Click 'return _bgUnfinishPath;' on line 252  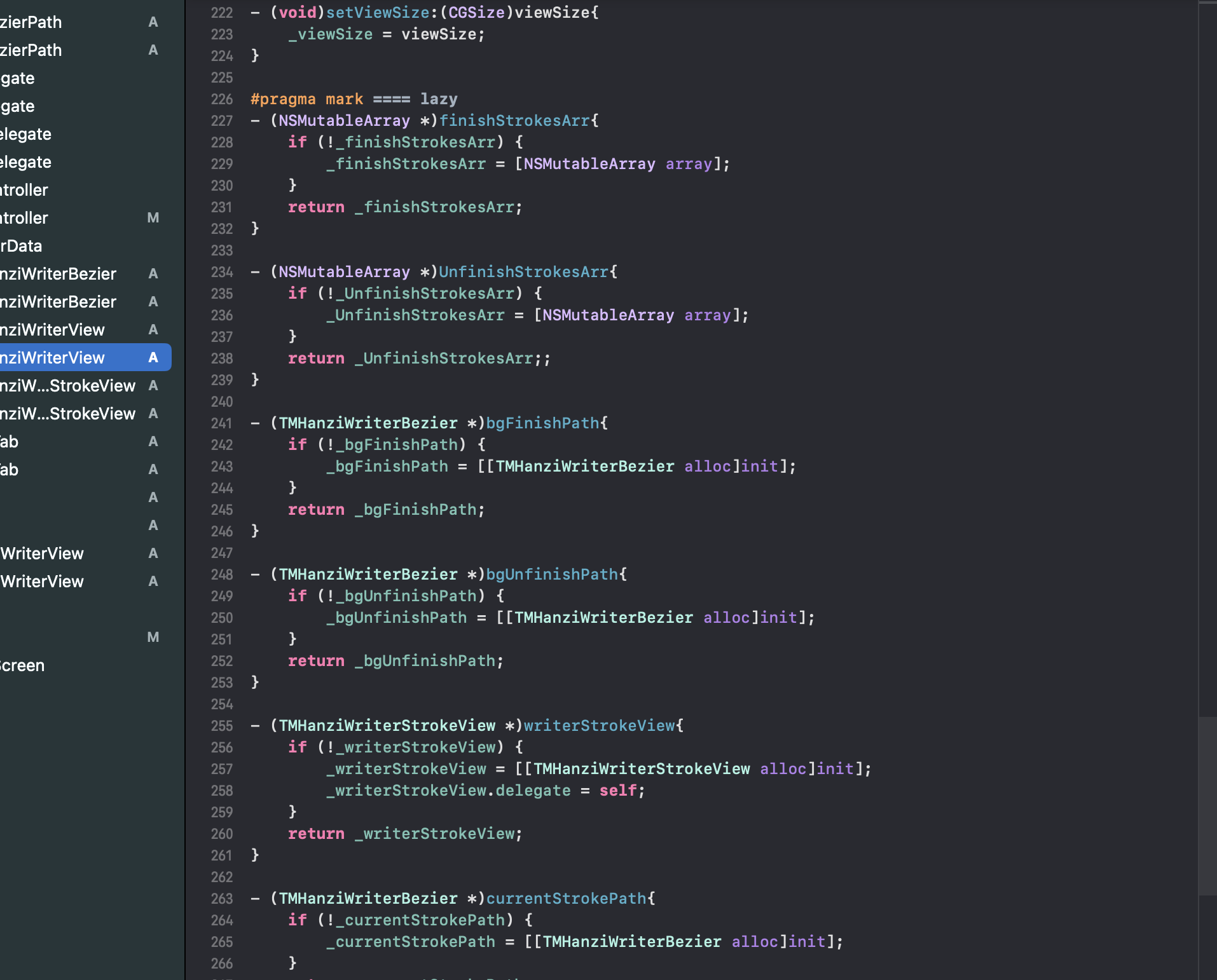(396, 661)
